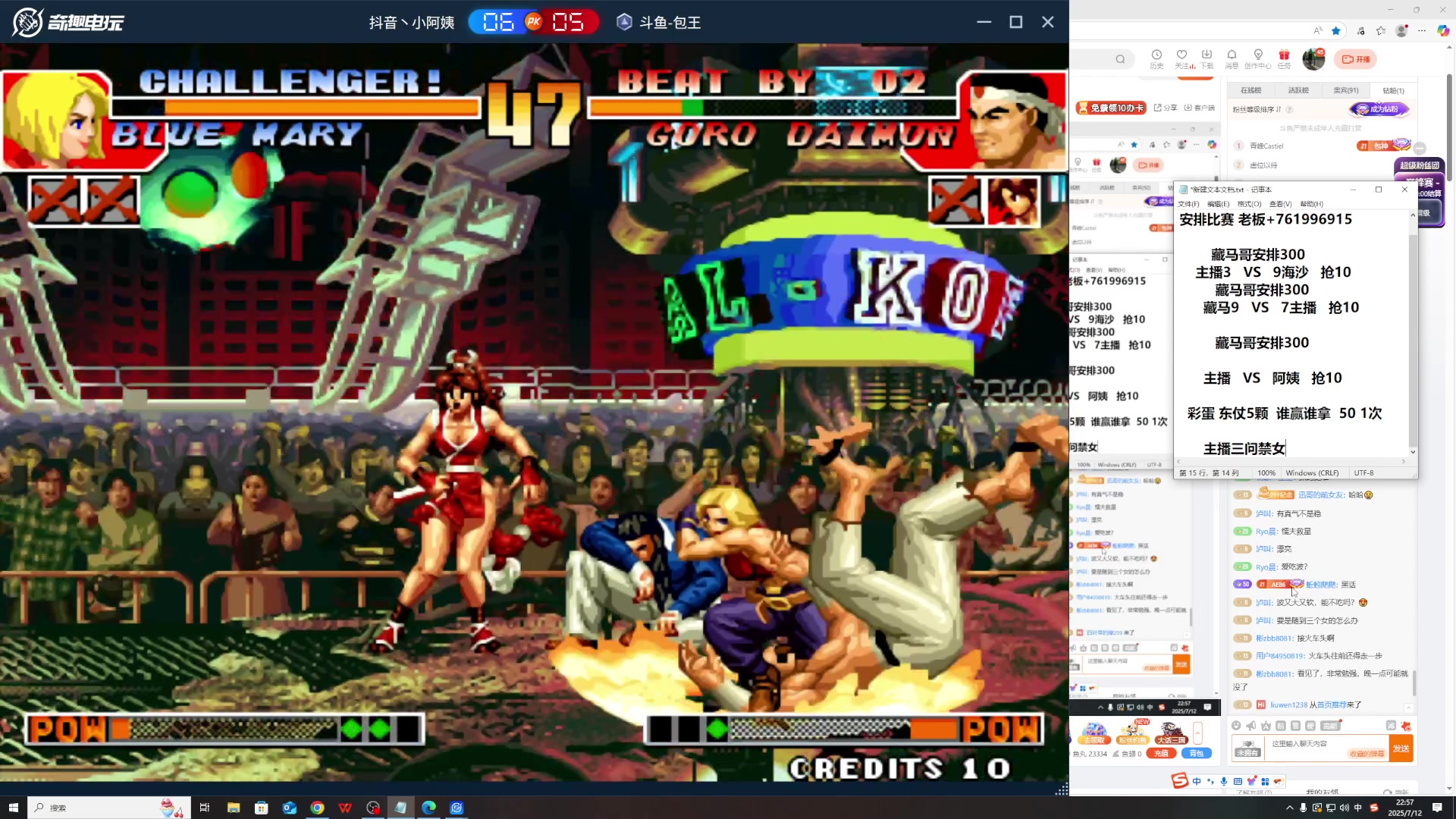Click 发送 send button in chat
Screen dimensions: 1456x819
(1401, 748)
